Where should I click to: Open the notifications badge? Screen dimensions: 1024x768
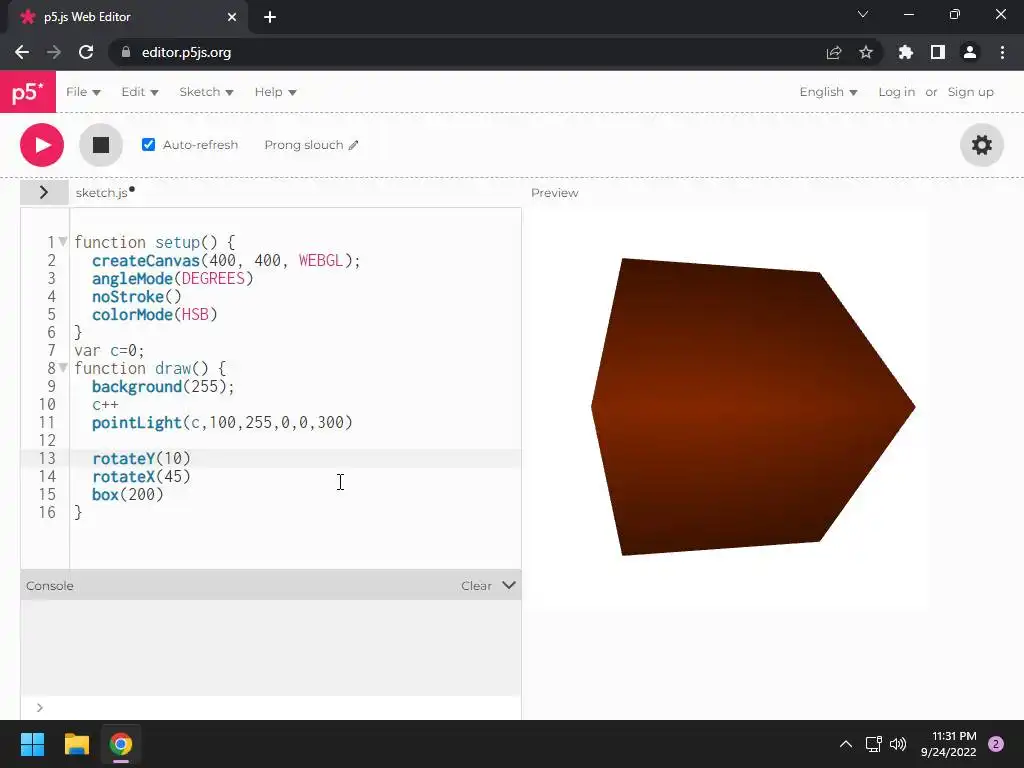coord(996,744)
